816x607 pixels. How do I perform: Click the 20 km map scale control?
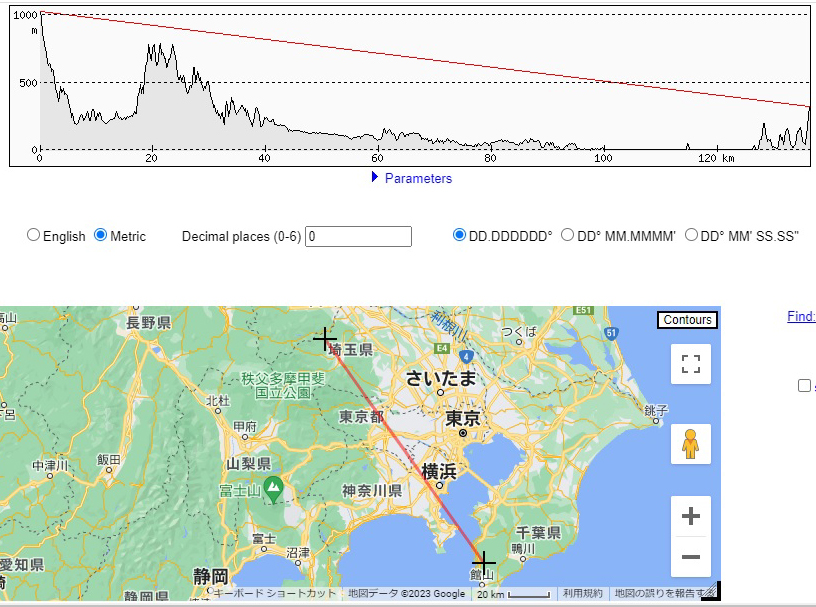(x=513, y=594)
